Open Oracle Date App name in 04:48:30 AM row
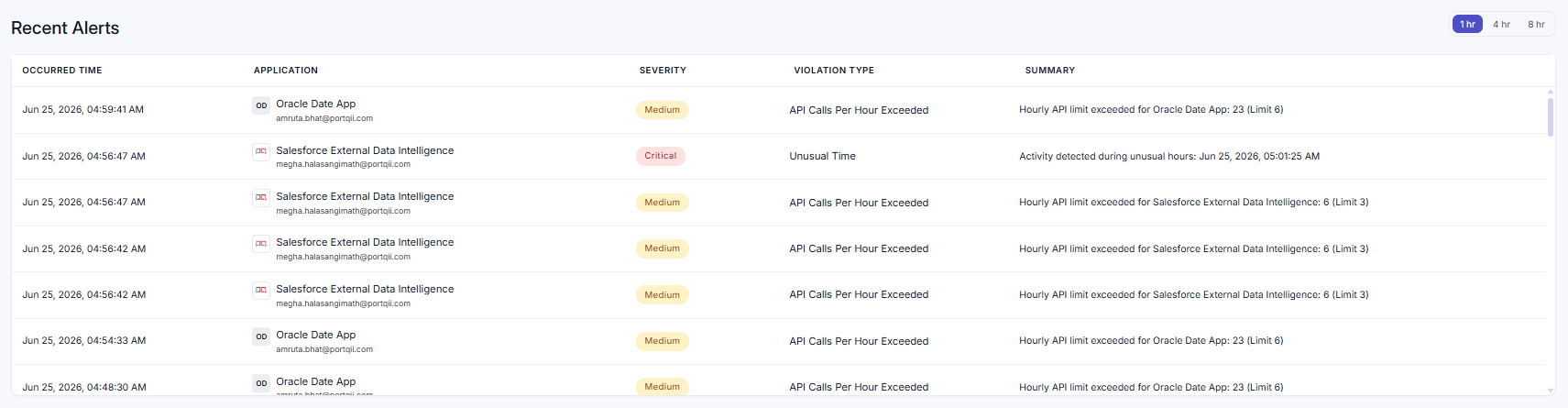Screen dimensions: 1568x408 316,381
